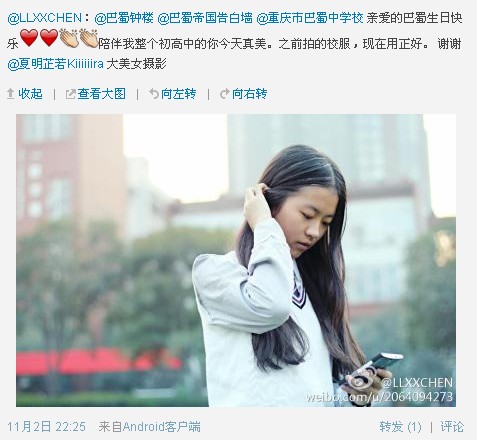Click the first red heart emoji
The image size is (477, 440).
pos(29,38)
